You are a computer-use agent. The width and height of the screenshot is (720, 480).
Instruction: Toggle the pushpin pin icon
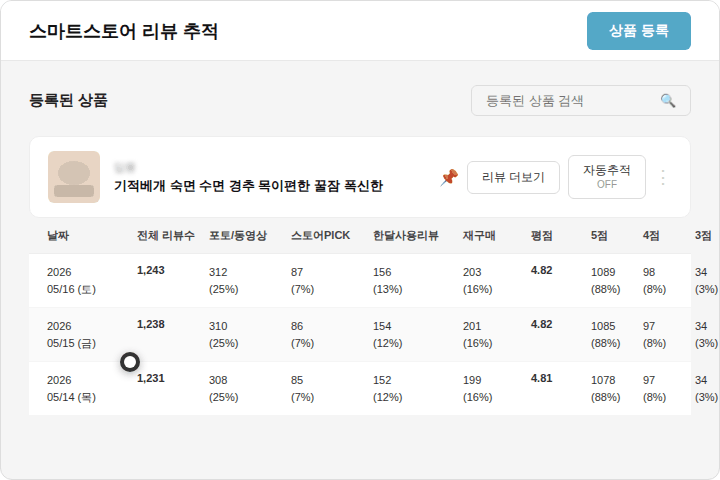[449, 177]
